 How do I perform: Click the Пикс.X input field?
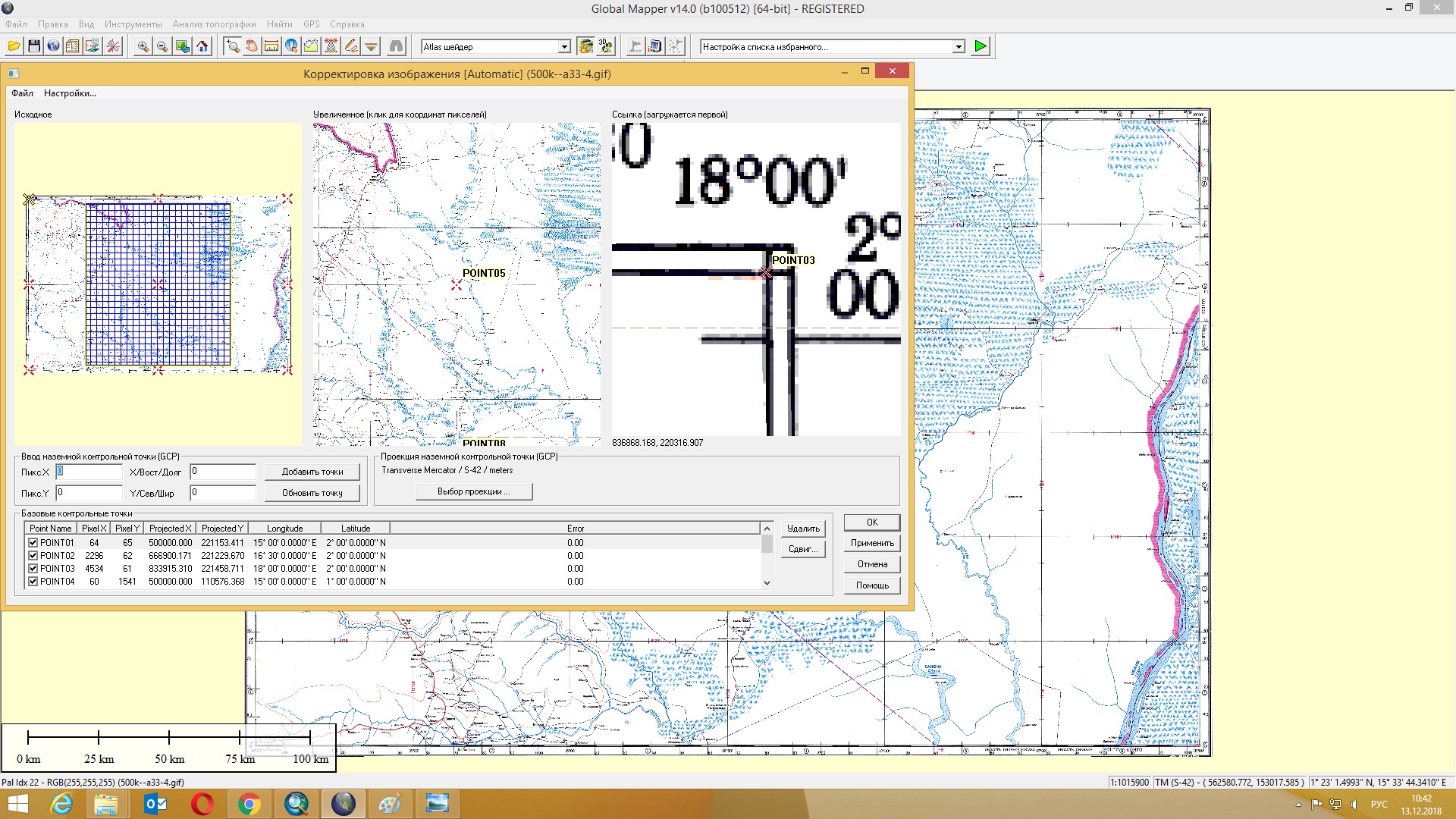(x=89, y=472)
